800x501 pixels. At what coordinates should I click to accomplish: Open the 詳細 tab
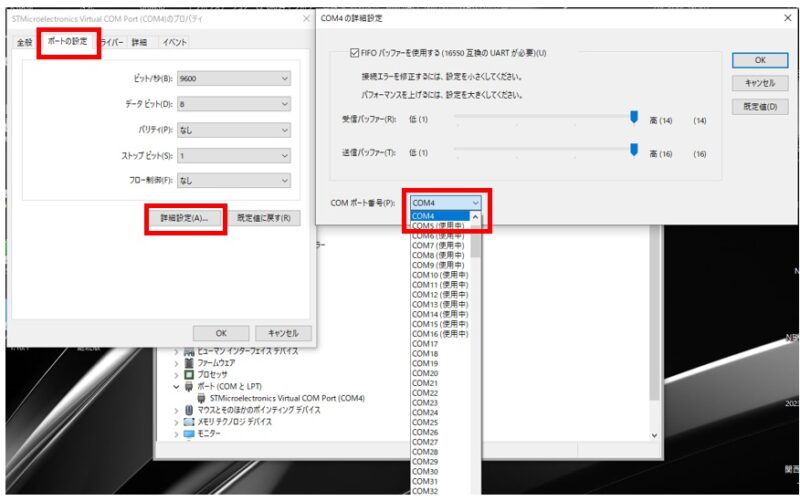tap(139, 42)
